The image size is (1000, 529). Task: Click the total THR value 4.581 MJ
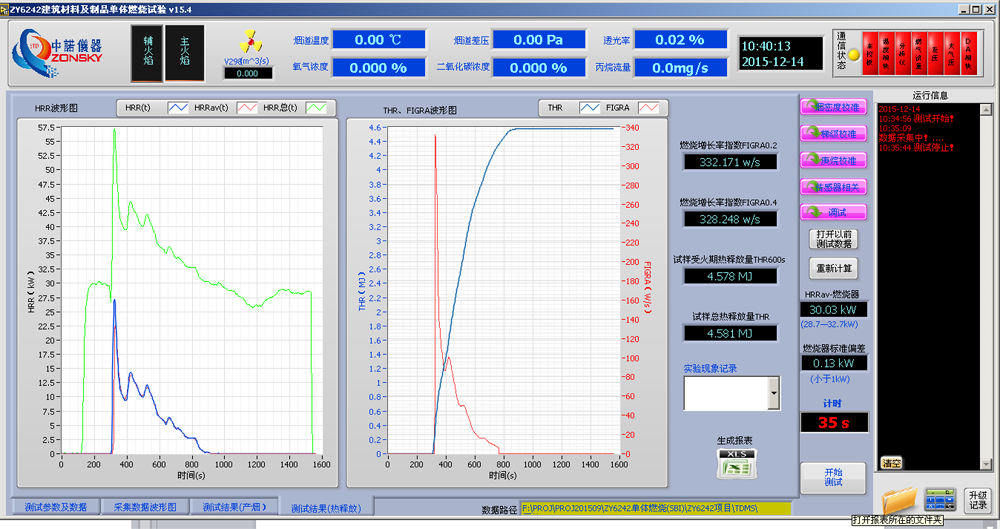(x=730, y=333)
